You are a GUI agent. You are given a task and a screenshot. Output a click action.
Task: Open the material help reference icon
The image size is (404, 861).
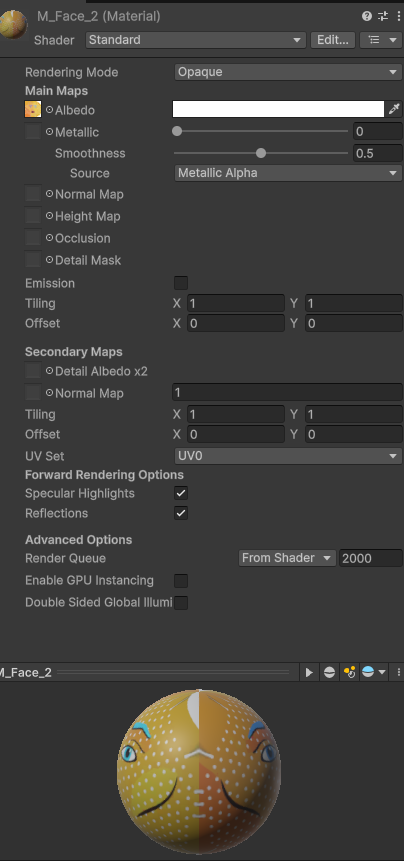(367, 16)
